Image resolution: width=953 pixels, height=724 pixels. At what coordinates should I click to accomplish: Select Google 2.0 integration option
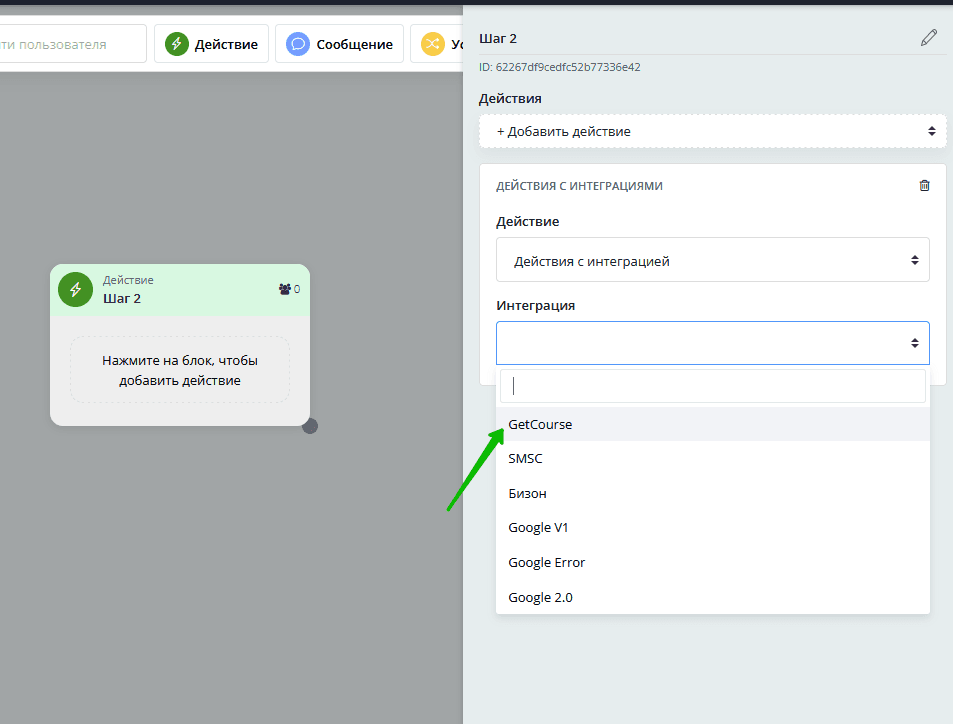(x=540, y=597)
